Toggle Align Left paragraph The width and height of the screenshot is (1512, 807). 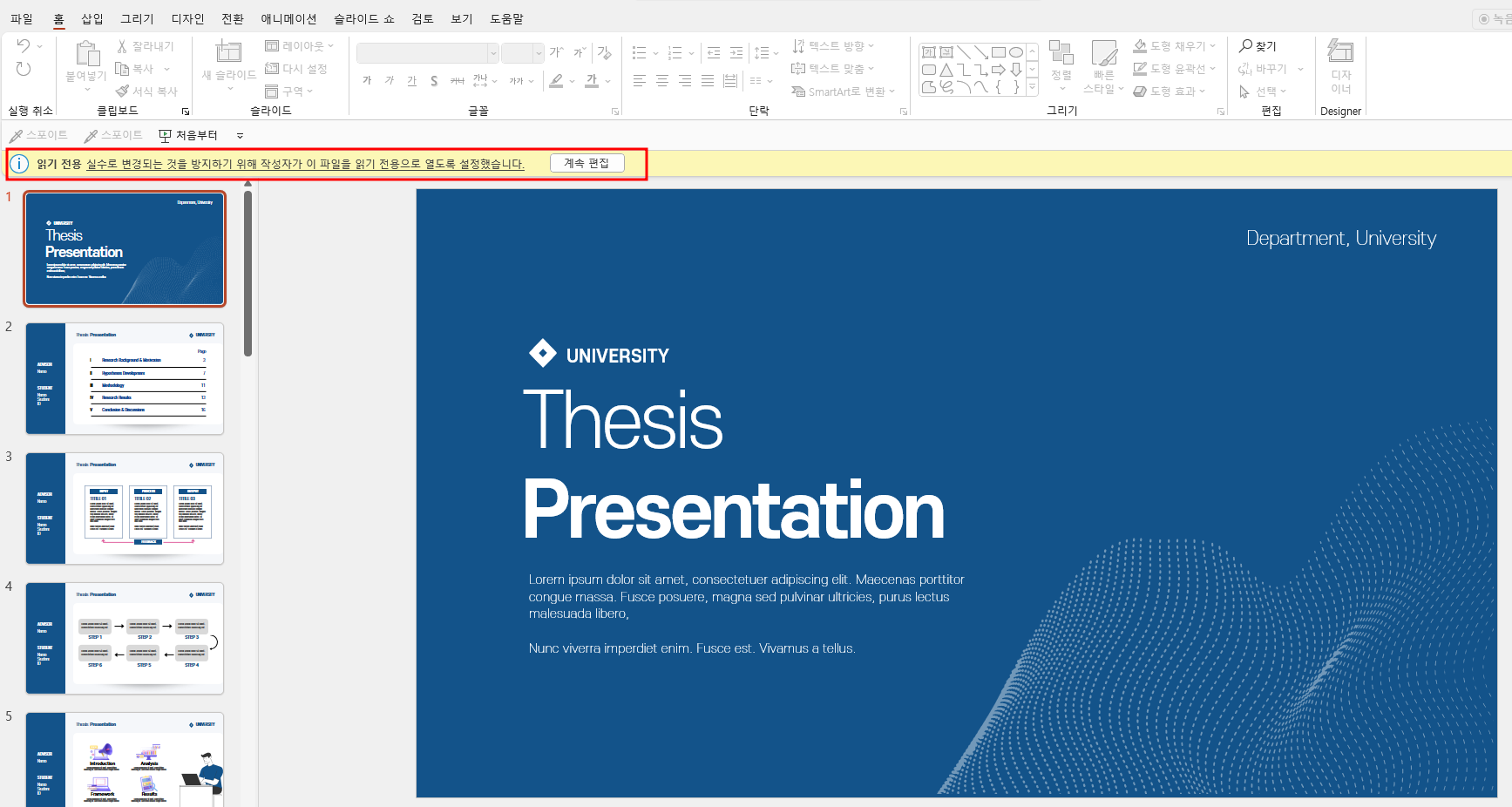[x=640, y=80]
